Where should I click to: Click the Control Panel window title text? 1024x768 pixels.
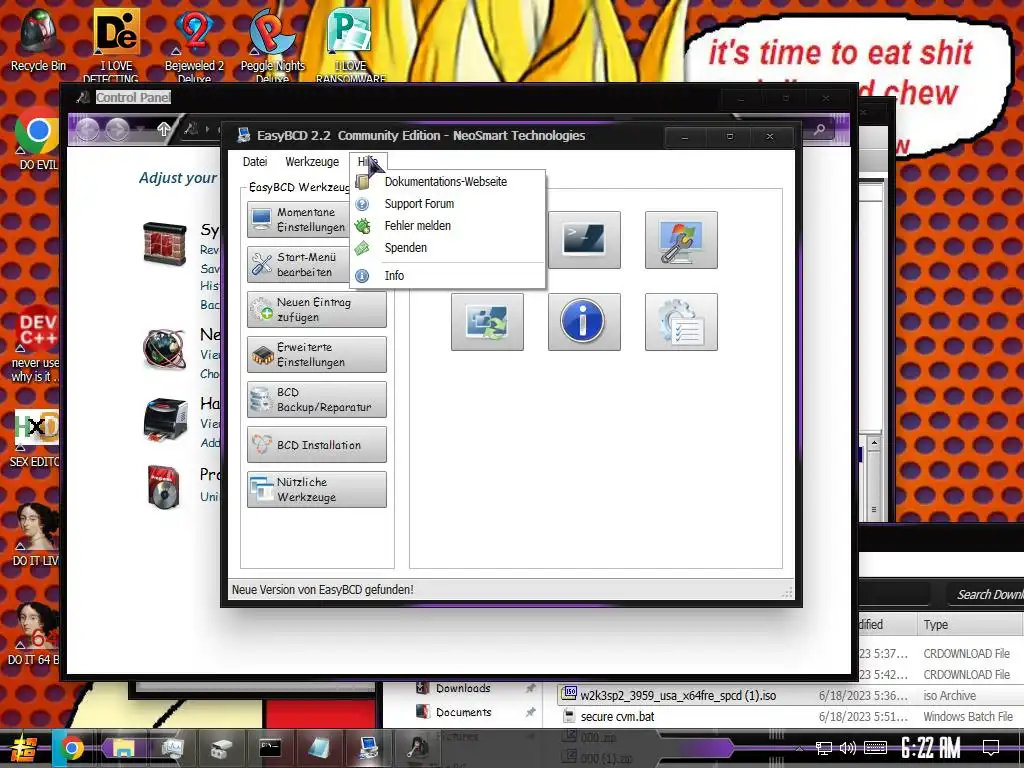click(x=133, y=97)
